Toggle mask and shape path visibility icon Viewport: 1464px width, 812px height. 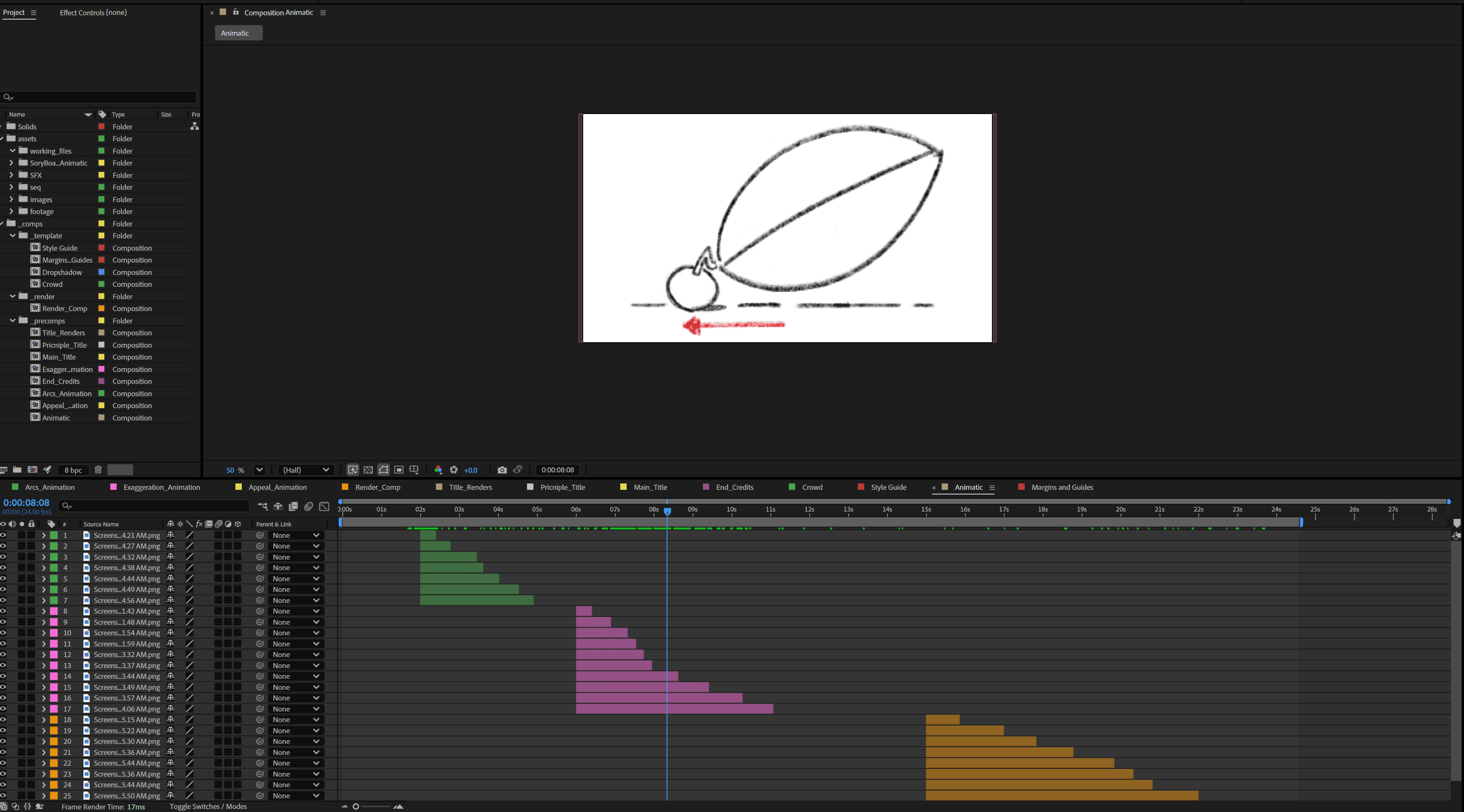384,470
